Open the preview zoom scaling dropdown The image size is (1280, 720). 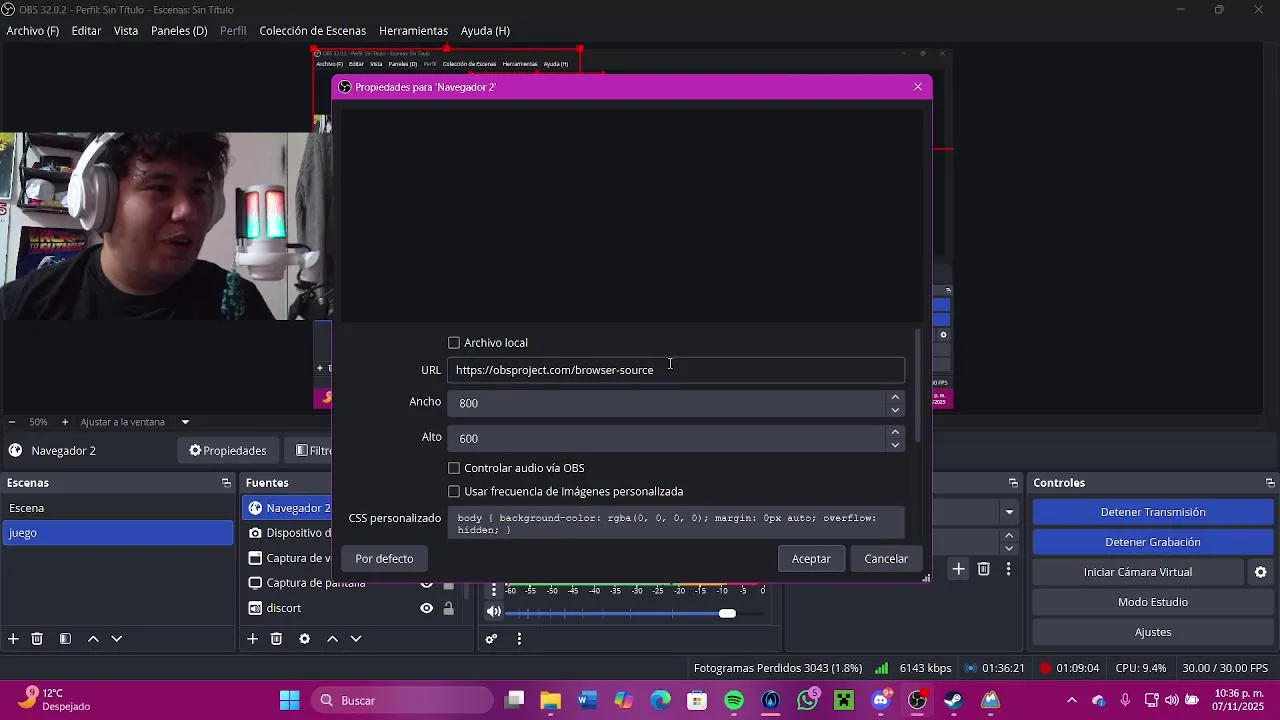[x=185, y=422]
